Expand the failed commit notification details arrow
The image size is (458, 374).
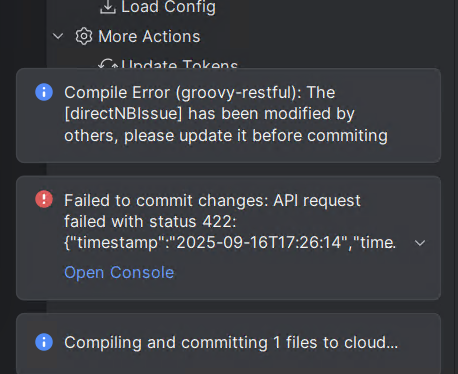(420, 243)
